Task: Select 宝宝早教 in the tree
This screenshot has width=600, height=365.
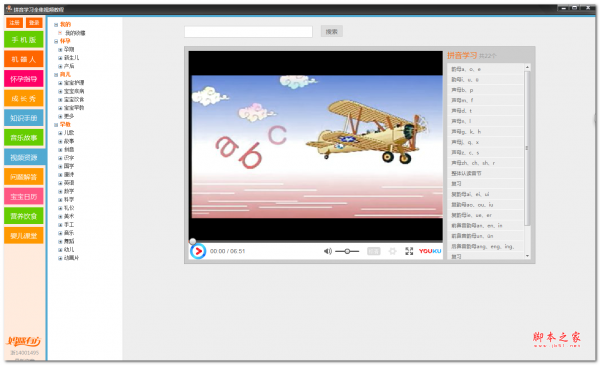Action: 74,108
